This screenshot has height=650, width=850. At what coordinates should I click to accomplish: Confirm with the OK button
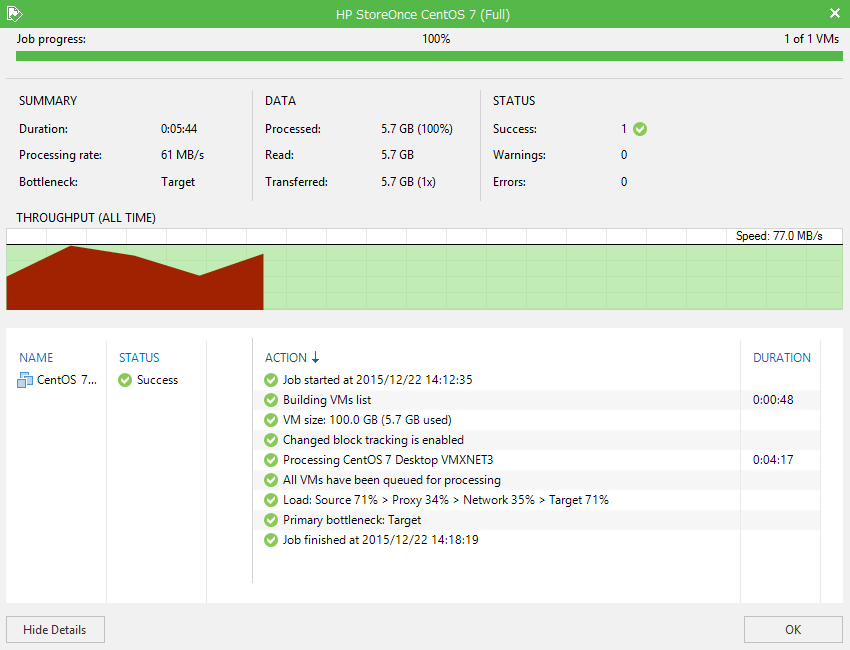tap(793, 629)
